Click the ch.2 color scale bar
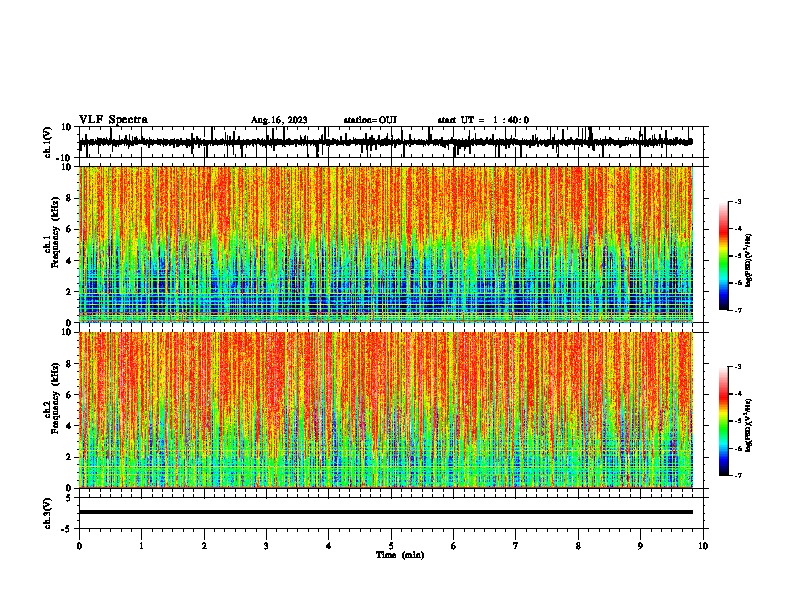The image size is (792, 612). coord(723,421)
